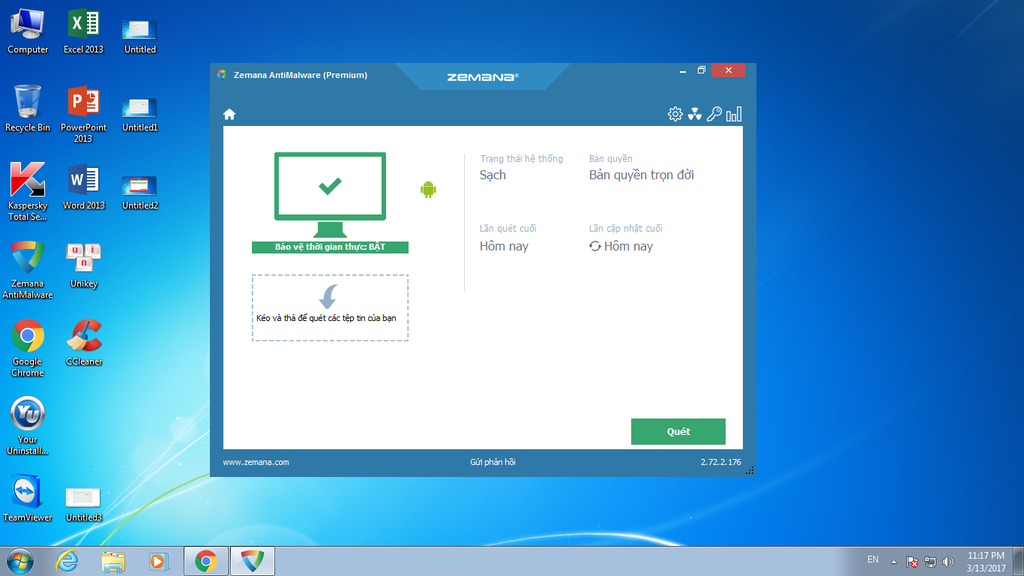Restore down the Zemana window
This screenshot has height=576, width=1024.
click(701, 70)
